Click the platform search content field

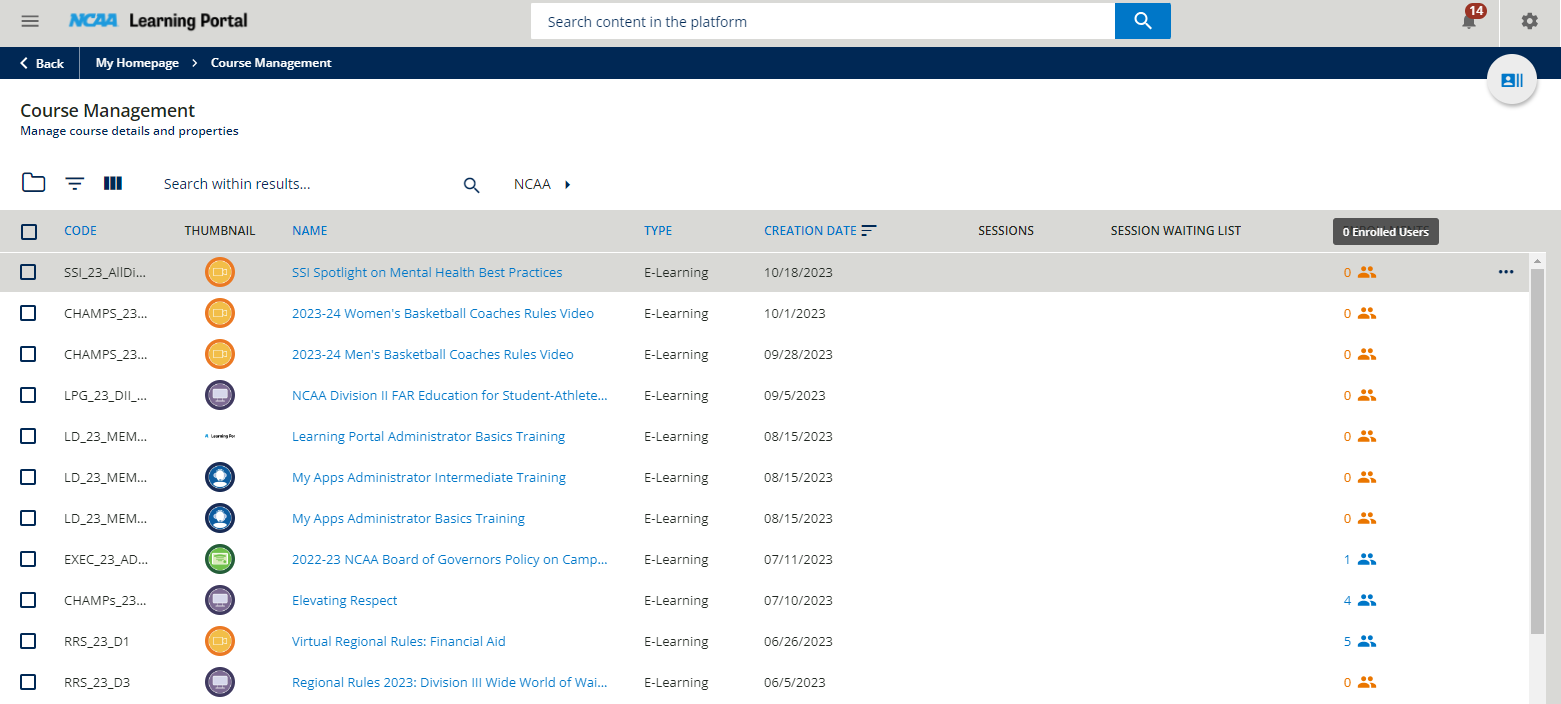click(822, 21)
